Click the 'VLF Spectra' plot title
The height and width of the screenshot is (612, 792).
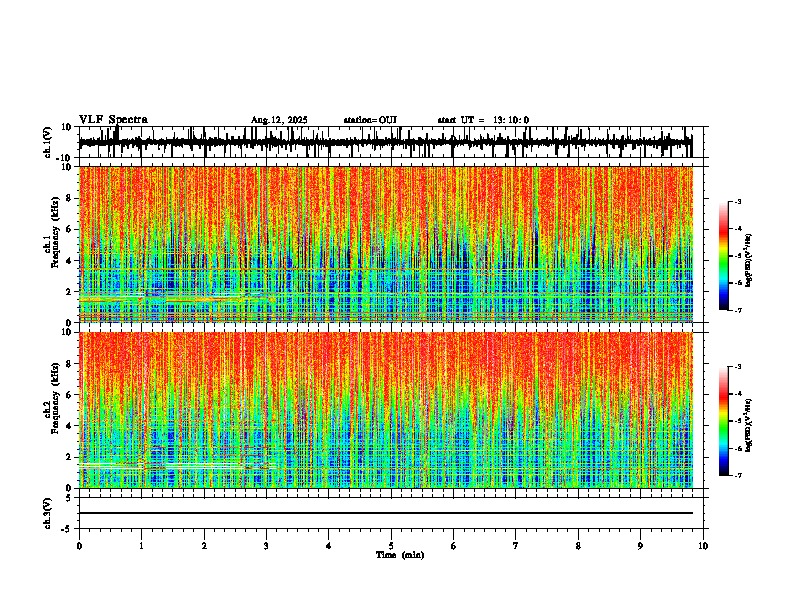click(113, 120)
